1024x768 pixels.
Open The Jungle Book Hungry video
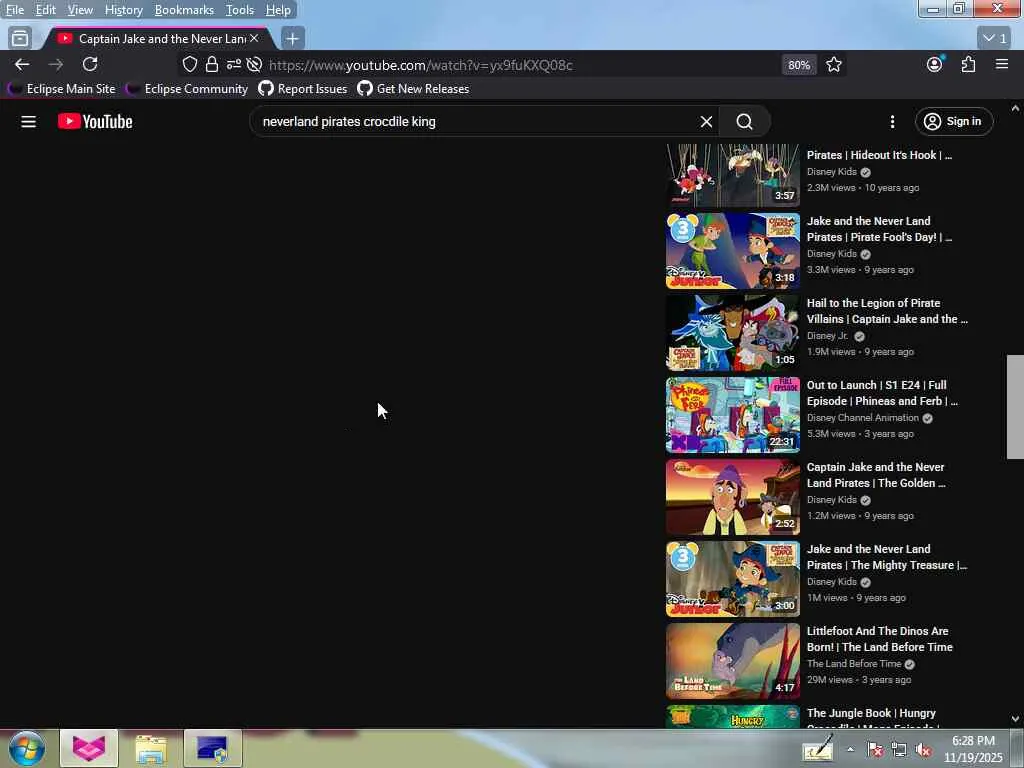pos(871,717)
